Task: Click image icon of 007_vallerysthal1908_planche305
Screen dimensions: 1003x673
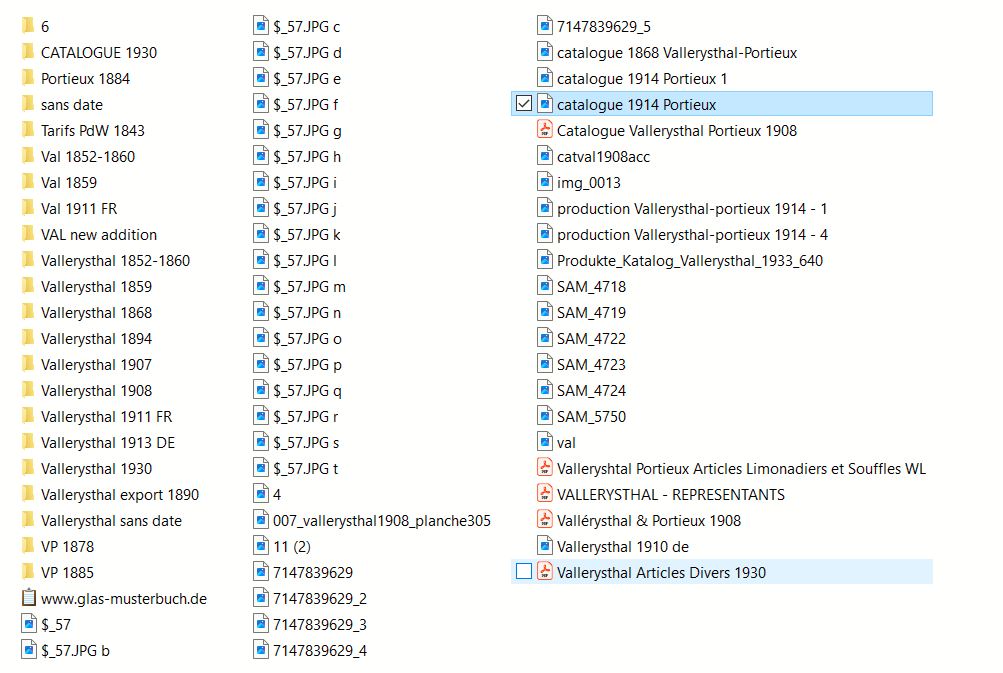Action: [x=260, y=519]
